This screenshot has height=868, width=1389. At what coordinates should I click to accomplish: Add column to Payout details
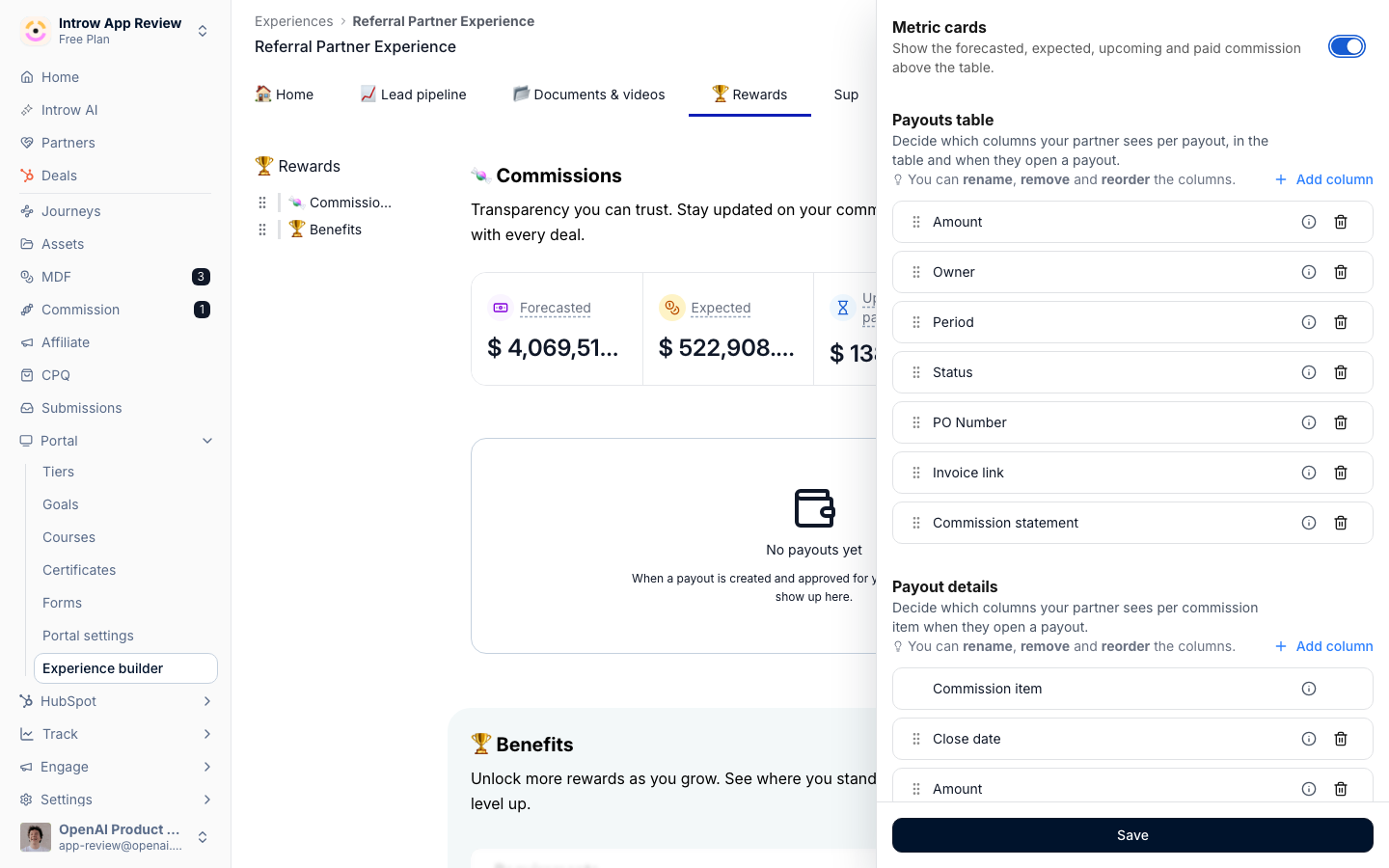pyautogui.click(x=1324, y=646)
